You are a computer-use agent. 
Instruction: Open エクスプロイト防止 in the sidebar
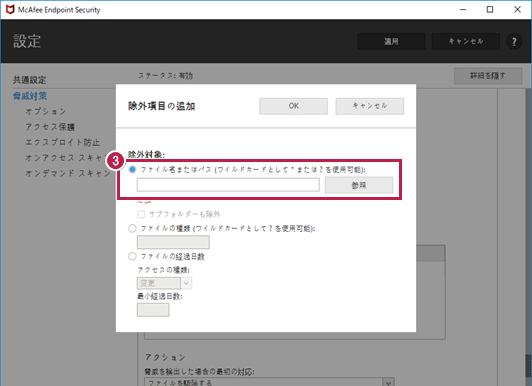click(63, 142)
